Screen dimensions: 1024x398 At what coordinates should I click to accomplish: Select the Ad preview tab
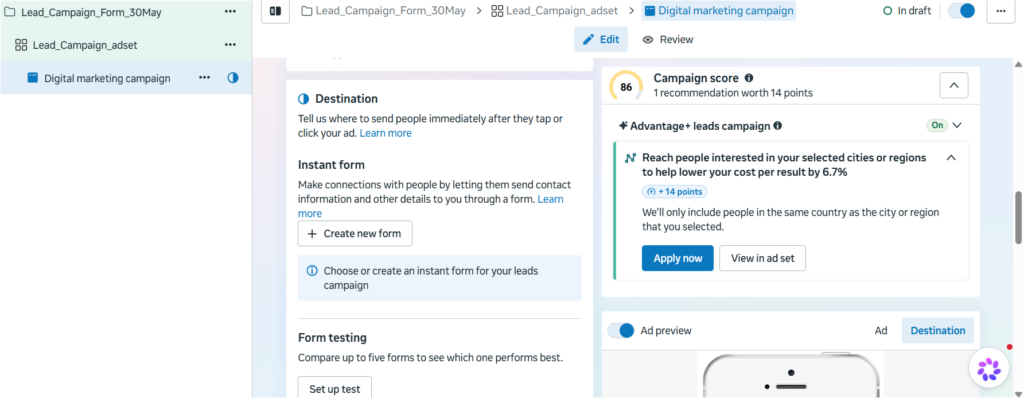tap(881, 330)
